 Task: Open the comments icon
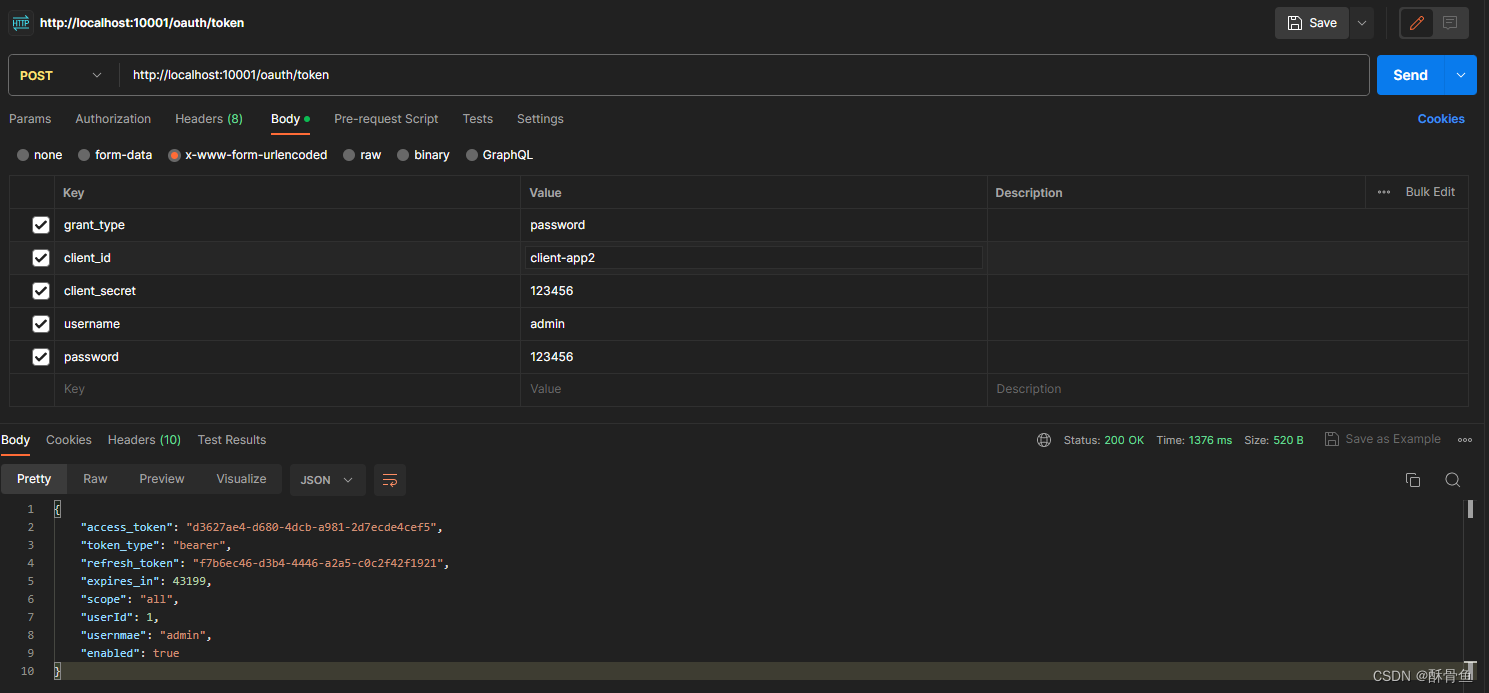1450,23
